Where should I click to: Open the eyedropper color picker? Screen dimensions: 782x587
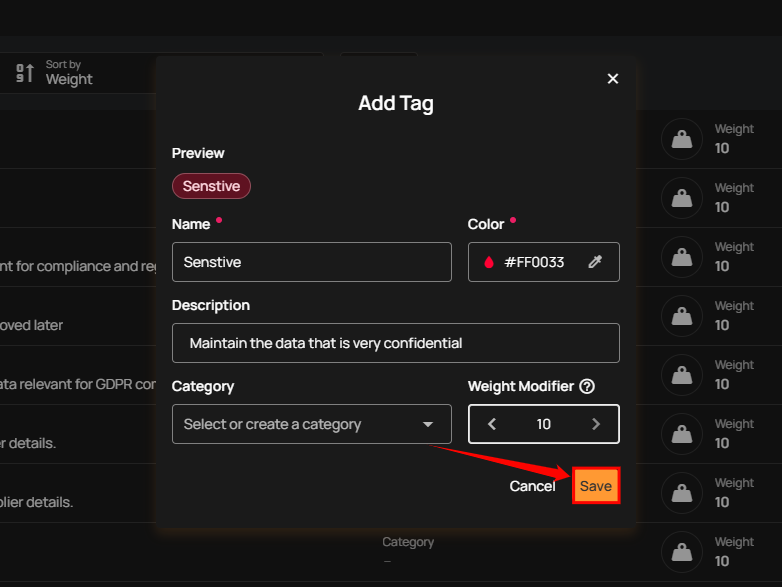595,262
